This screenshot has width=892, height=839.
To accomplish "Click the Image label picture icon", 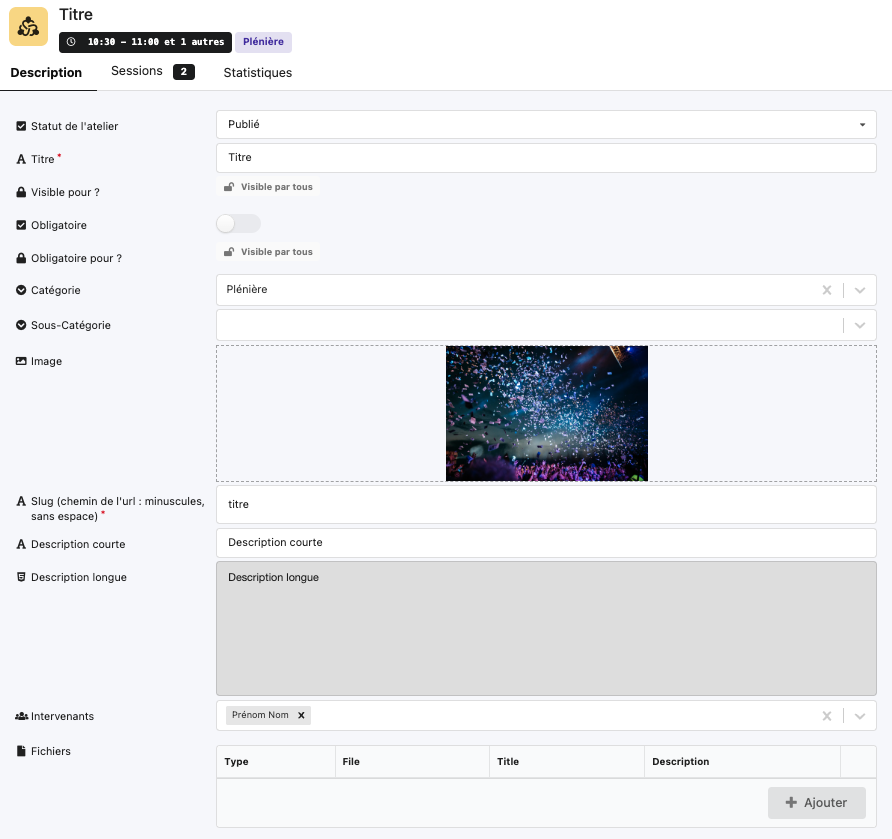I will coord(21,361).
